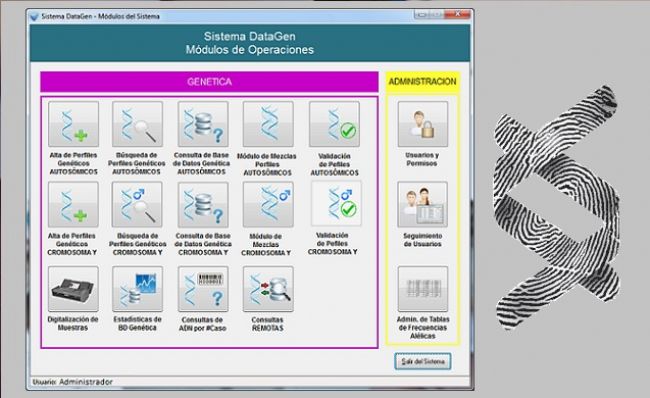Click Consultas de ADN por #Caso icon
650x398 pixels.
pos(203,289)
